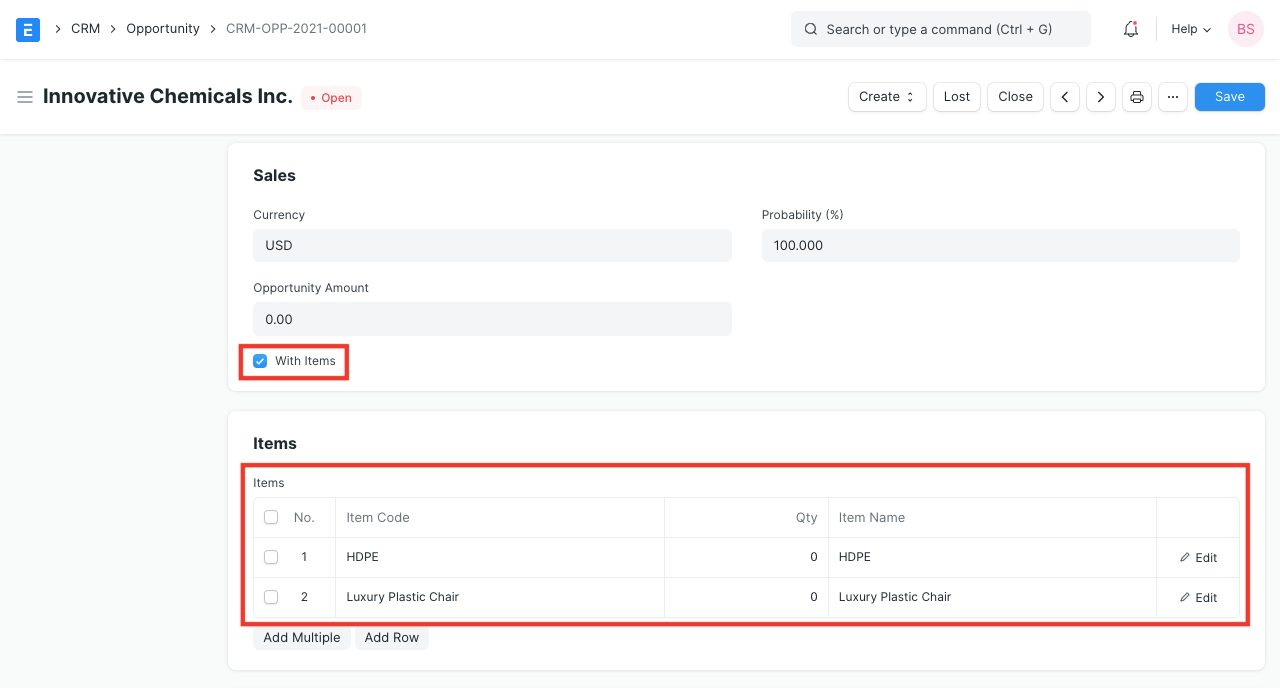Uncheck the With Items checkbox
The height and width of the screenshot is (688, 1280).
(260, 361)
